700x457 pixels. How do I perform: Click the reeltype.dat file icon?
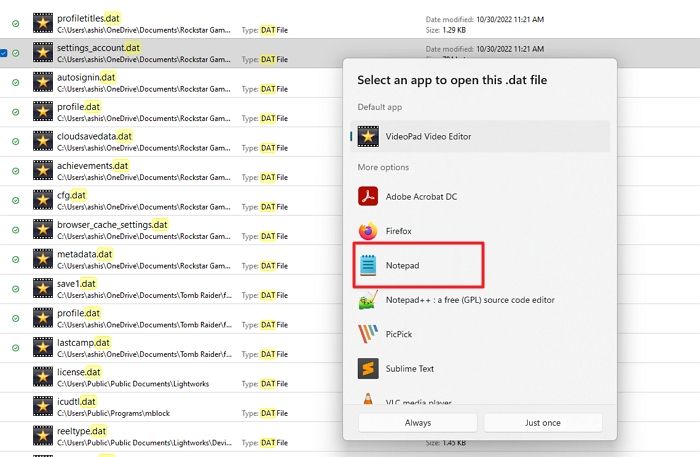click(x=43, y=435)
